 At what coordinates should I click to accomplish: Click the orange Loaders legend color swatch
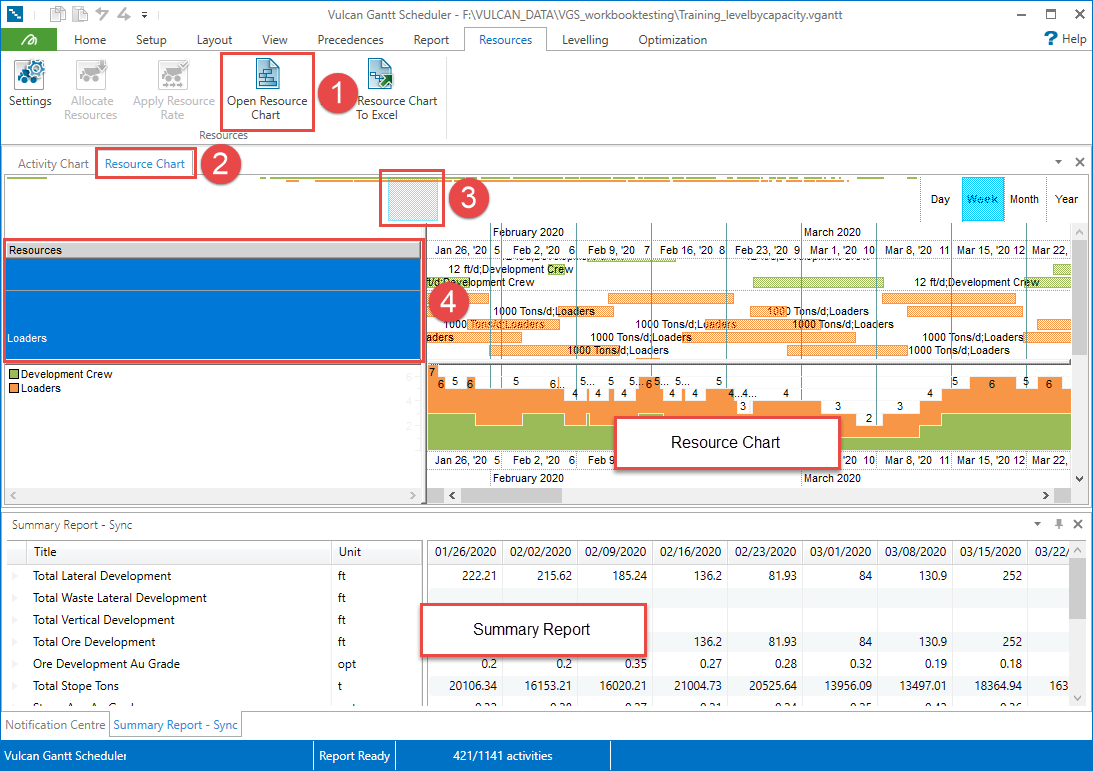pos(14,388)
